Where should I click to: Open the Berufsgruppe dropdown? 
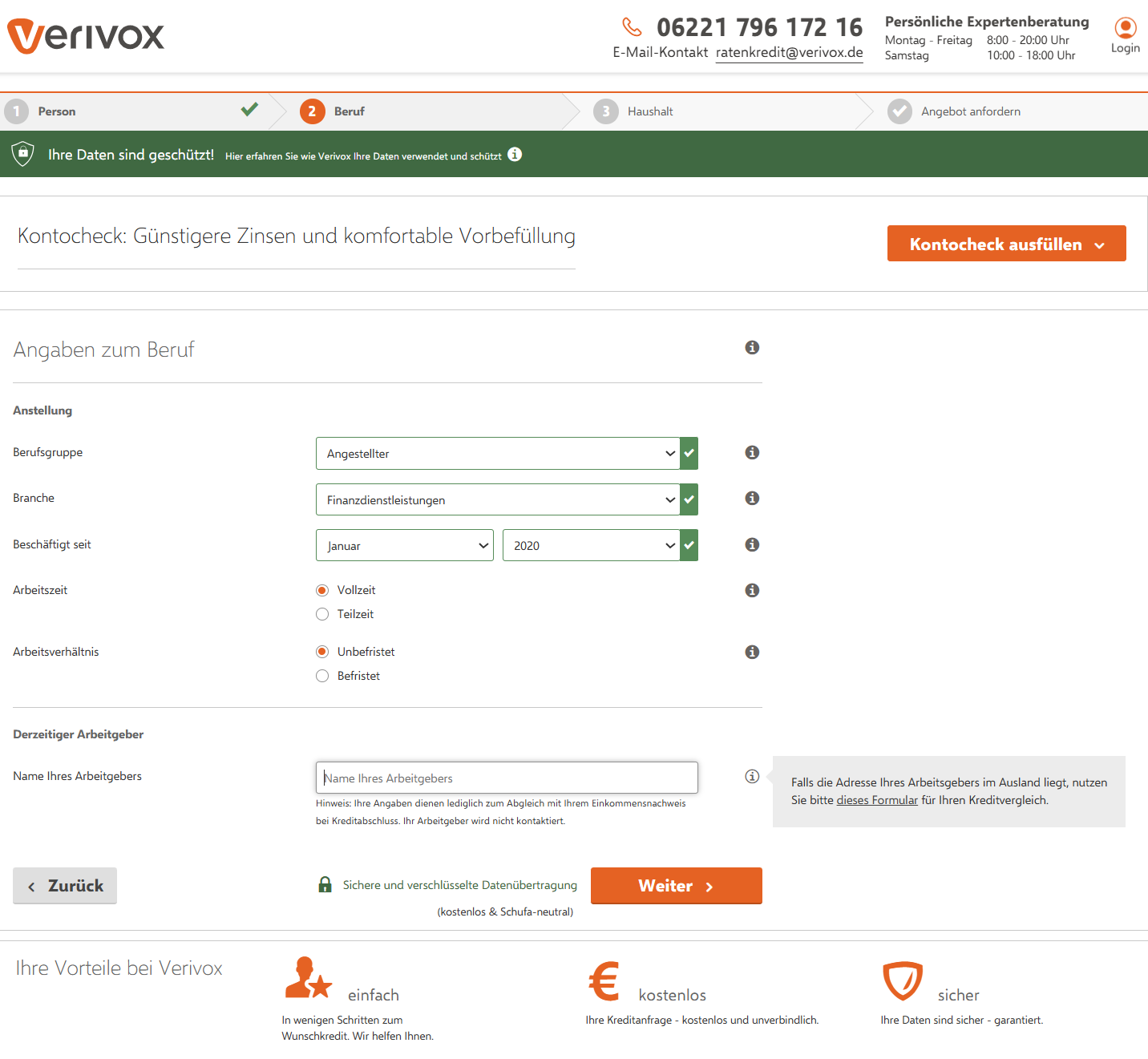pos(498,454)
